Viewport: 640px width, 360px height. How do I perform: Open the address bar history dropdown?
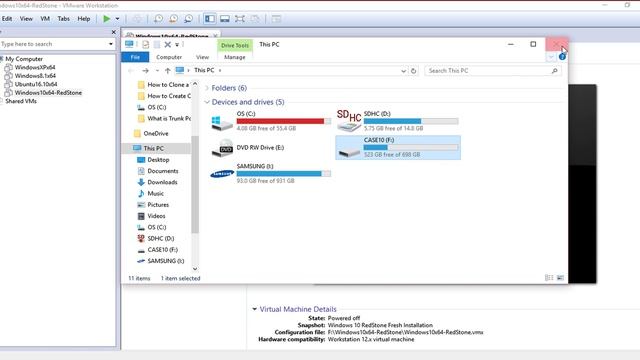[x=403, y=71]
